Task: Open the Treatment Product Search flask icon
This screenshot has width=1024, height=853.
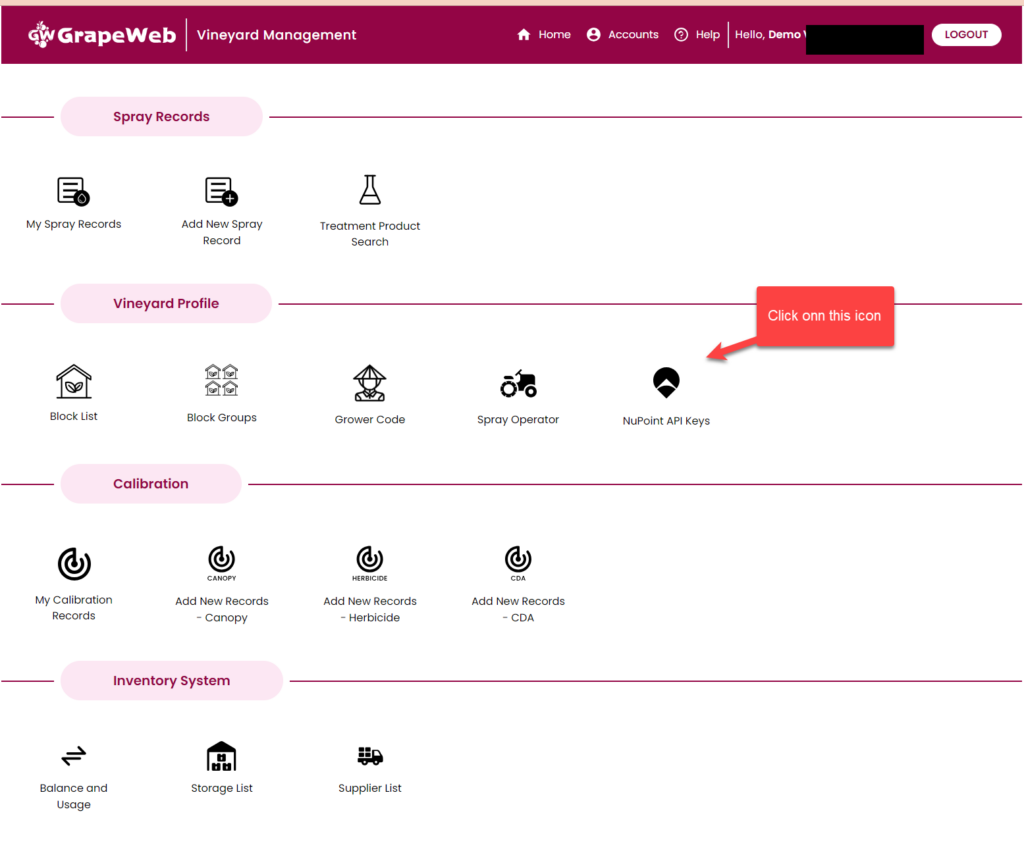Action: [369, 188]
